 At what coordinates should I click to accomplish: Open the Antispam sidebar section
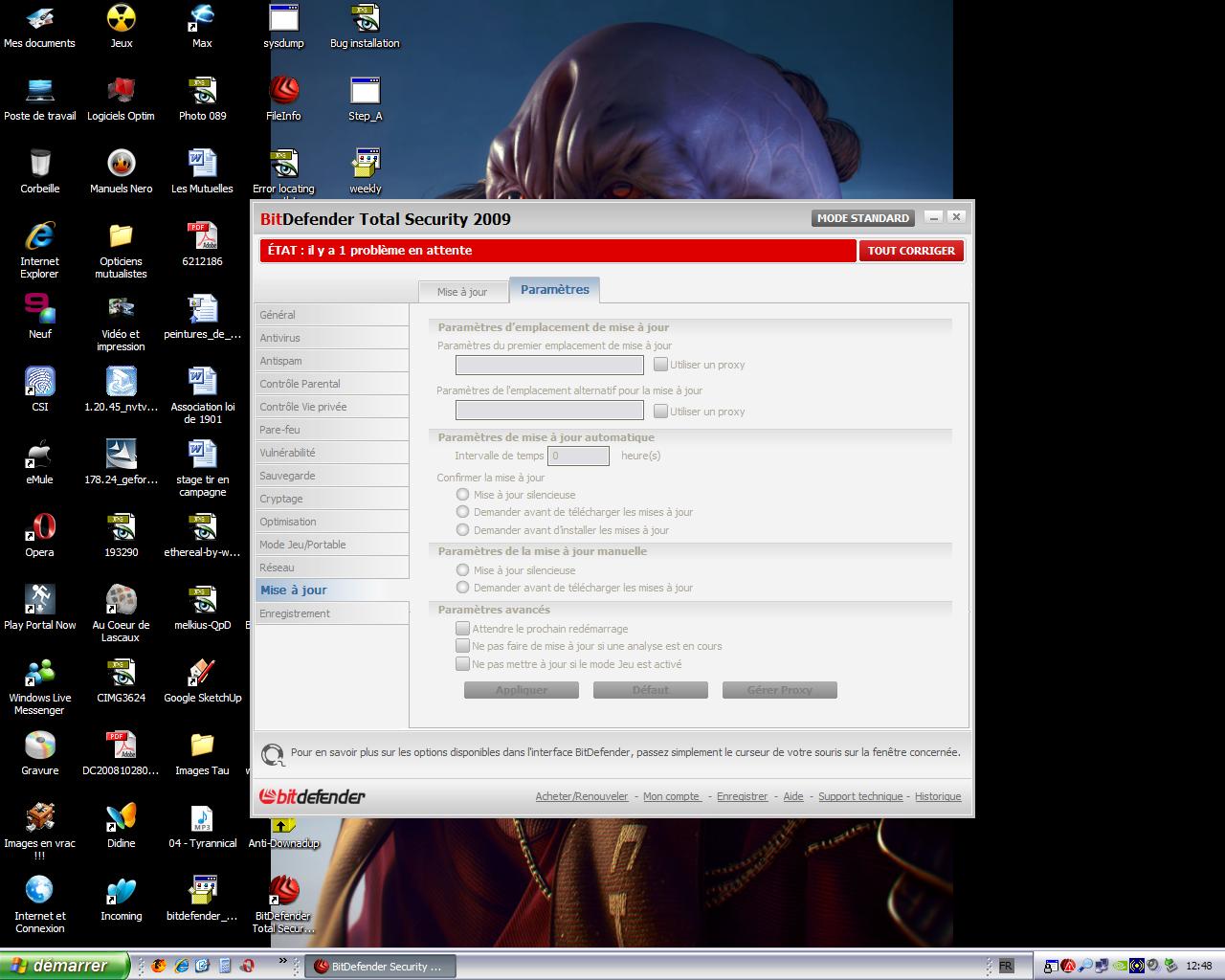click(x=331, y=361)
